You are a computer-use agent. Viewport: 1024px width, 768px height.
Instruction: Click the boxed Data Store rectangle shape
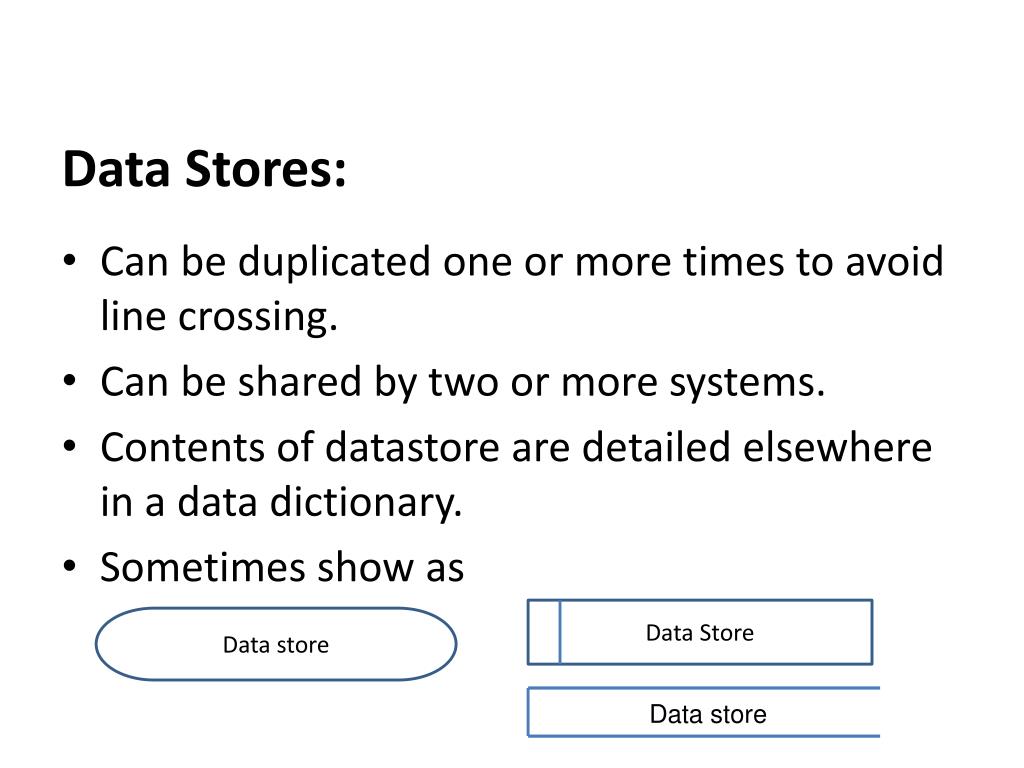(700, 632)
